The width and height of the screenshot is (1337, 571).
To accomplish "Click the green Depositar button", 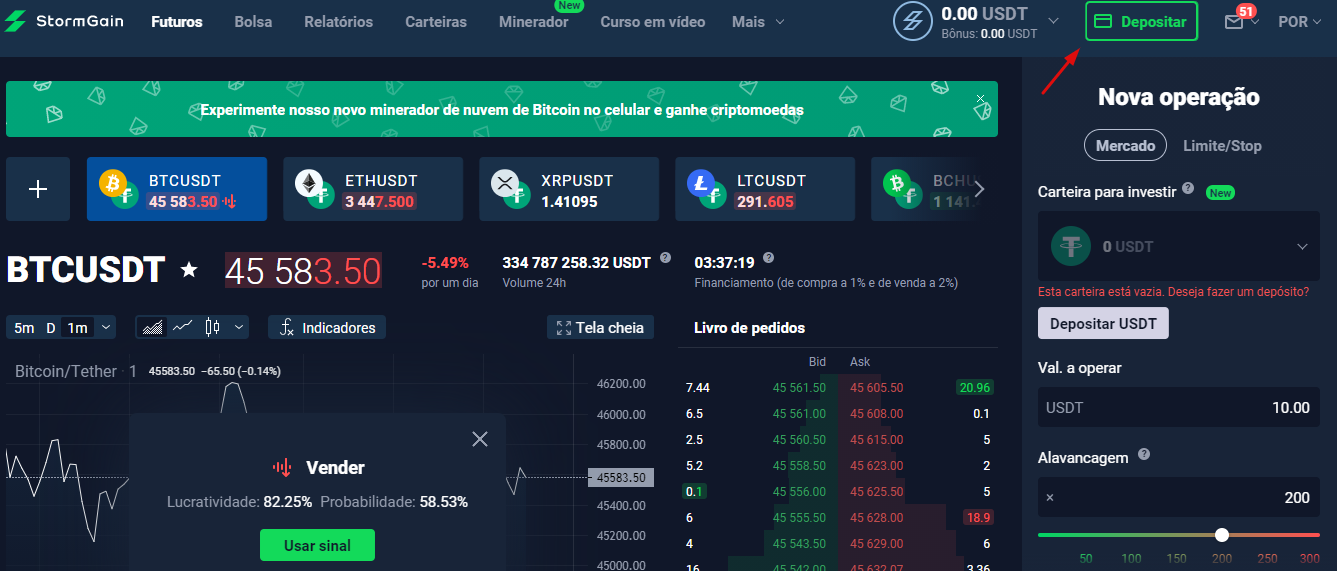I will (x=1141, y=21).
